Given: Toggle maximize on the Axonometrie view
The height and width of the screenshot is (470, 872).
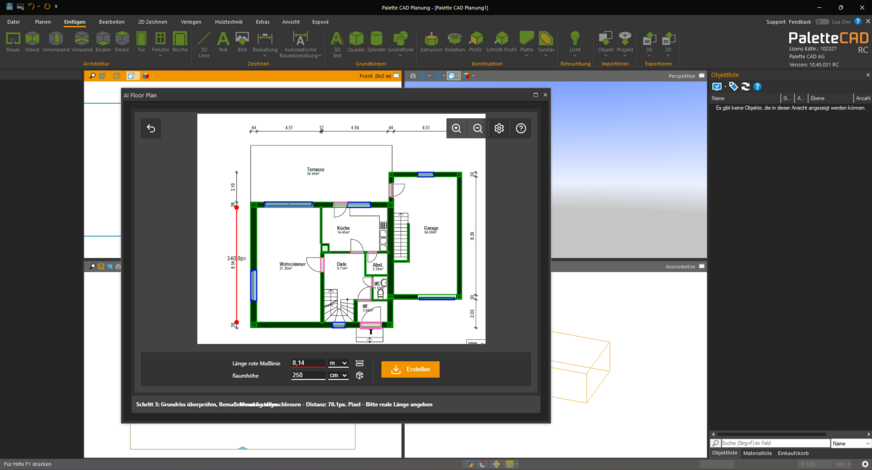Looking at the screenshot, I should click(x=701, y=266).
